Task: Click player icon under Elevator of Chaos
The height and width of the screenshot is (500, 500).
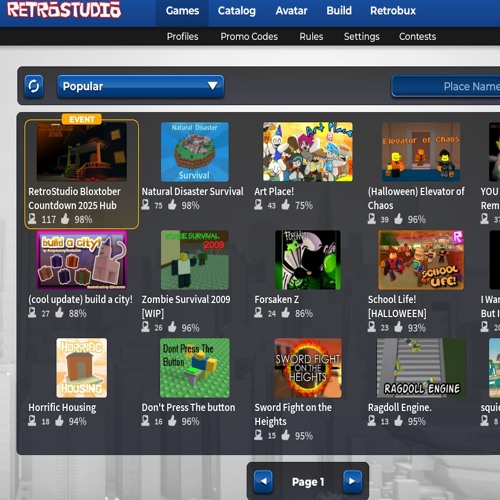Action: 372,219
